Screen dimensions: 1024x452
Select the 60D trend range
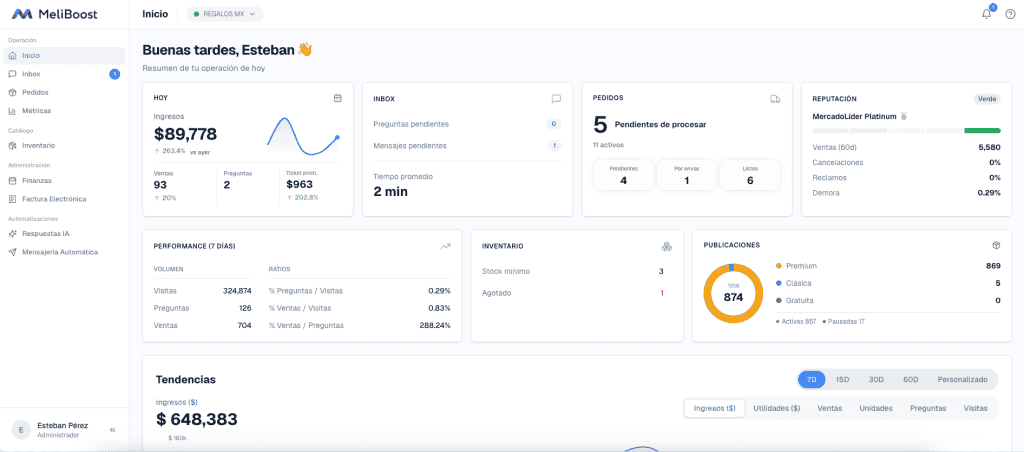910,379
